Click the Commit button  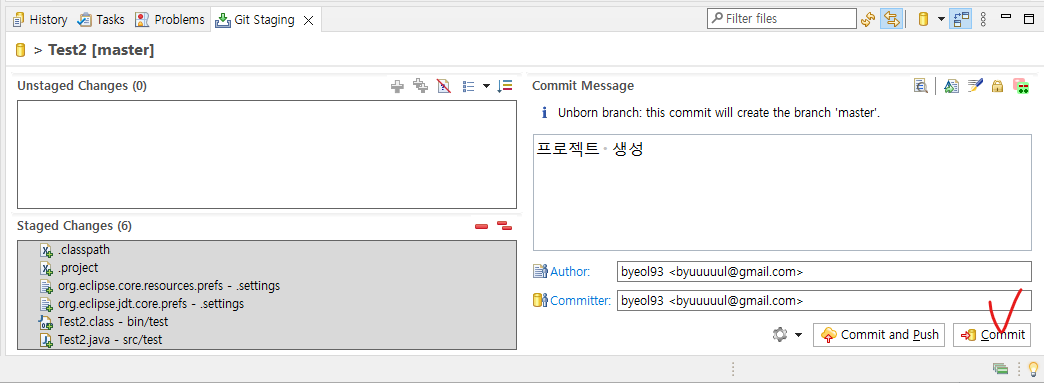pyautogui.click(x=992, y=335)
